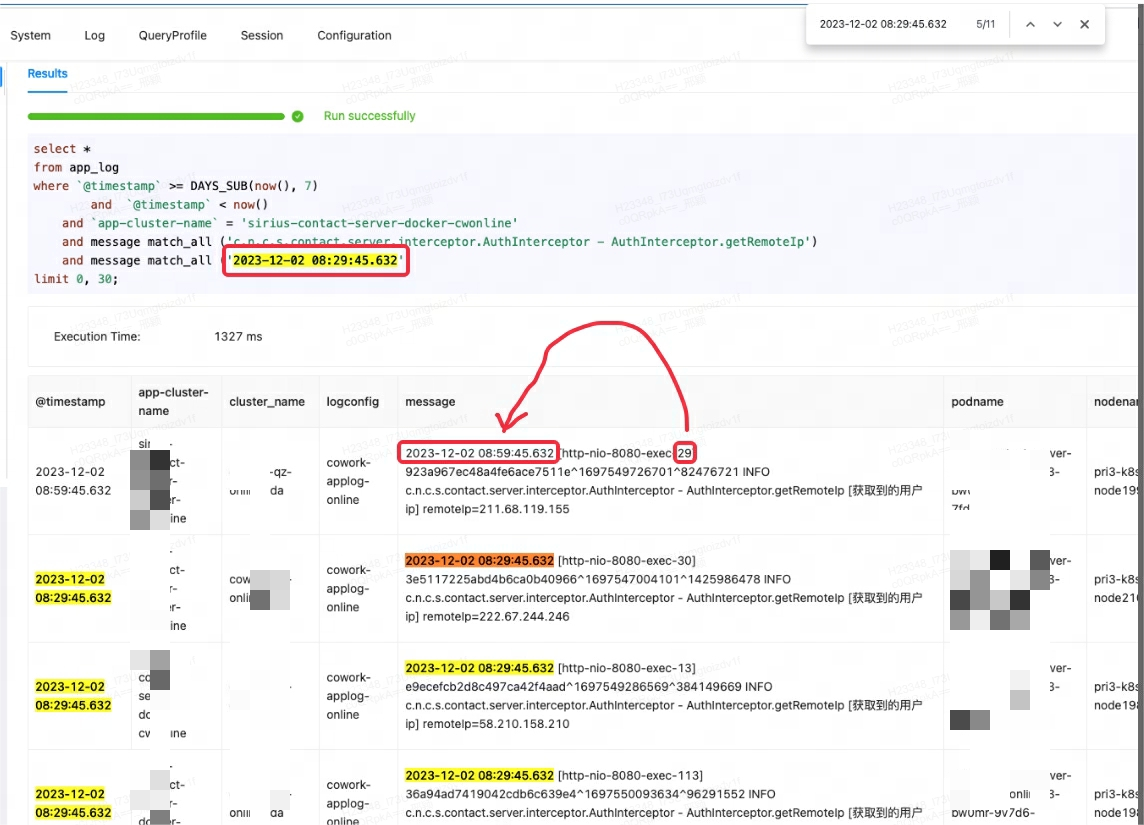Close the find-in-page bar

(x=1084, y=25)
